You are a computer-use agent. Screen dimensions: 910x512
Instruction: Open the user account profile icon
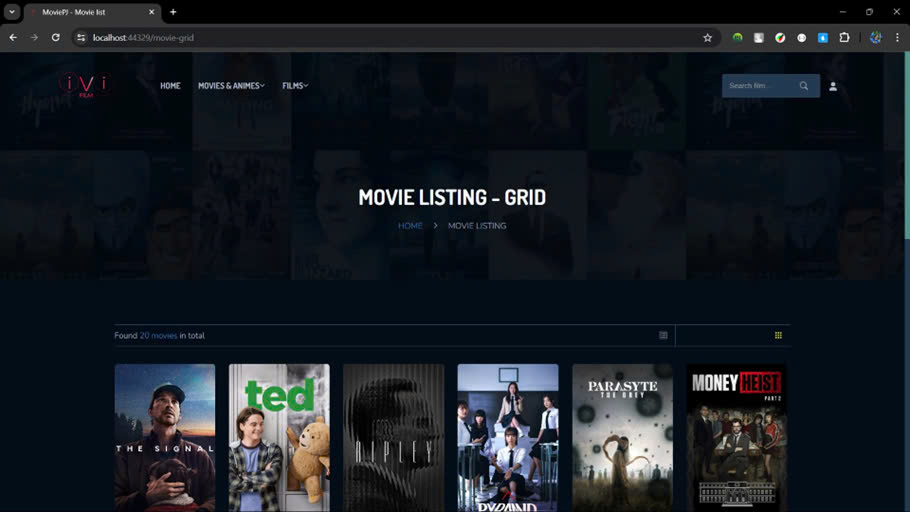coord(833,86)
